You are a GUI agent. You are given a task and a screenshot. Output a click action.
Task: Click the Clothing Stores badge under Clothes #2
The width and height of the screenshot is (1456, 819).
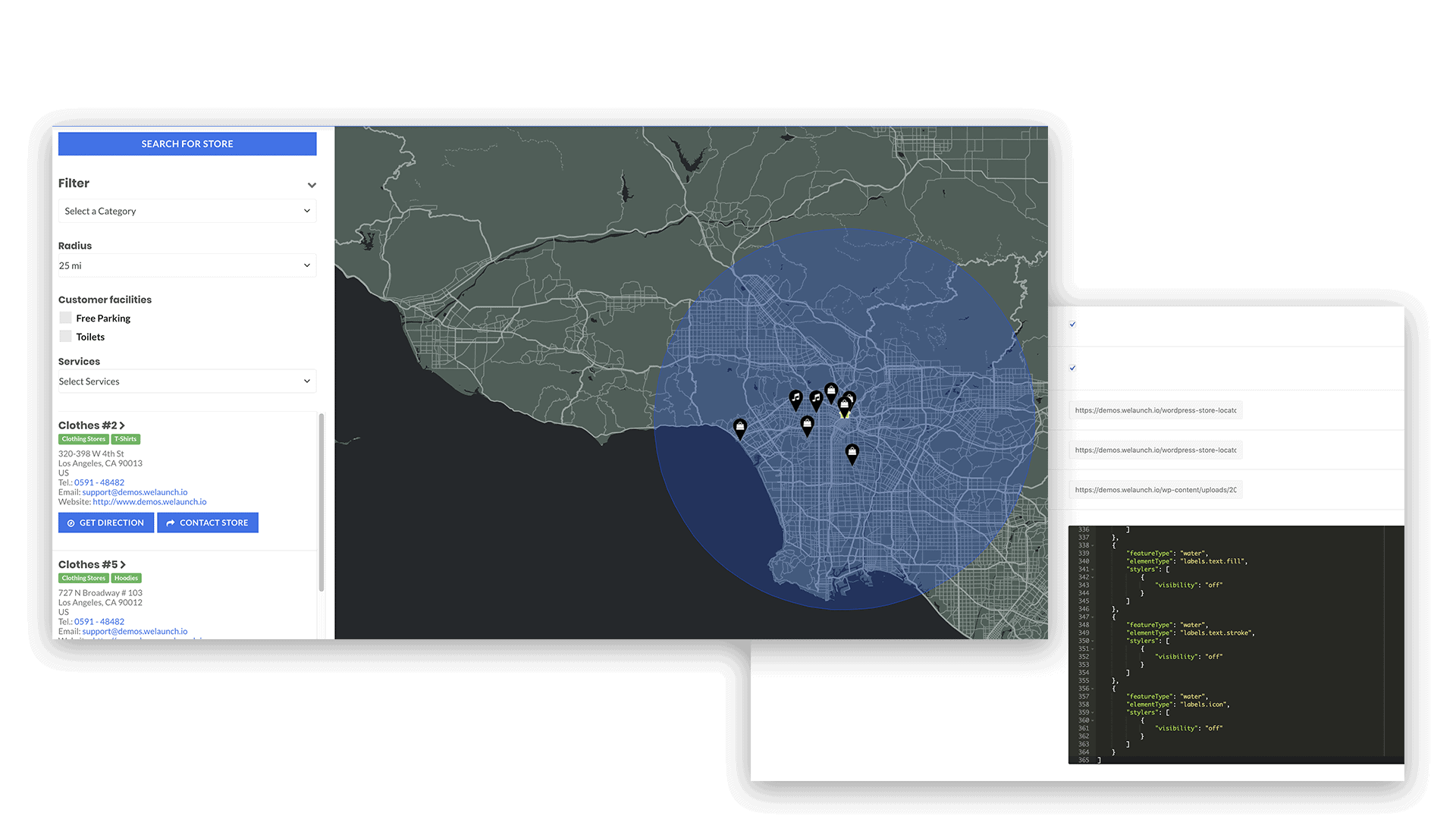click(83, 438)
